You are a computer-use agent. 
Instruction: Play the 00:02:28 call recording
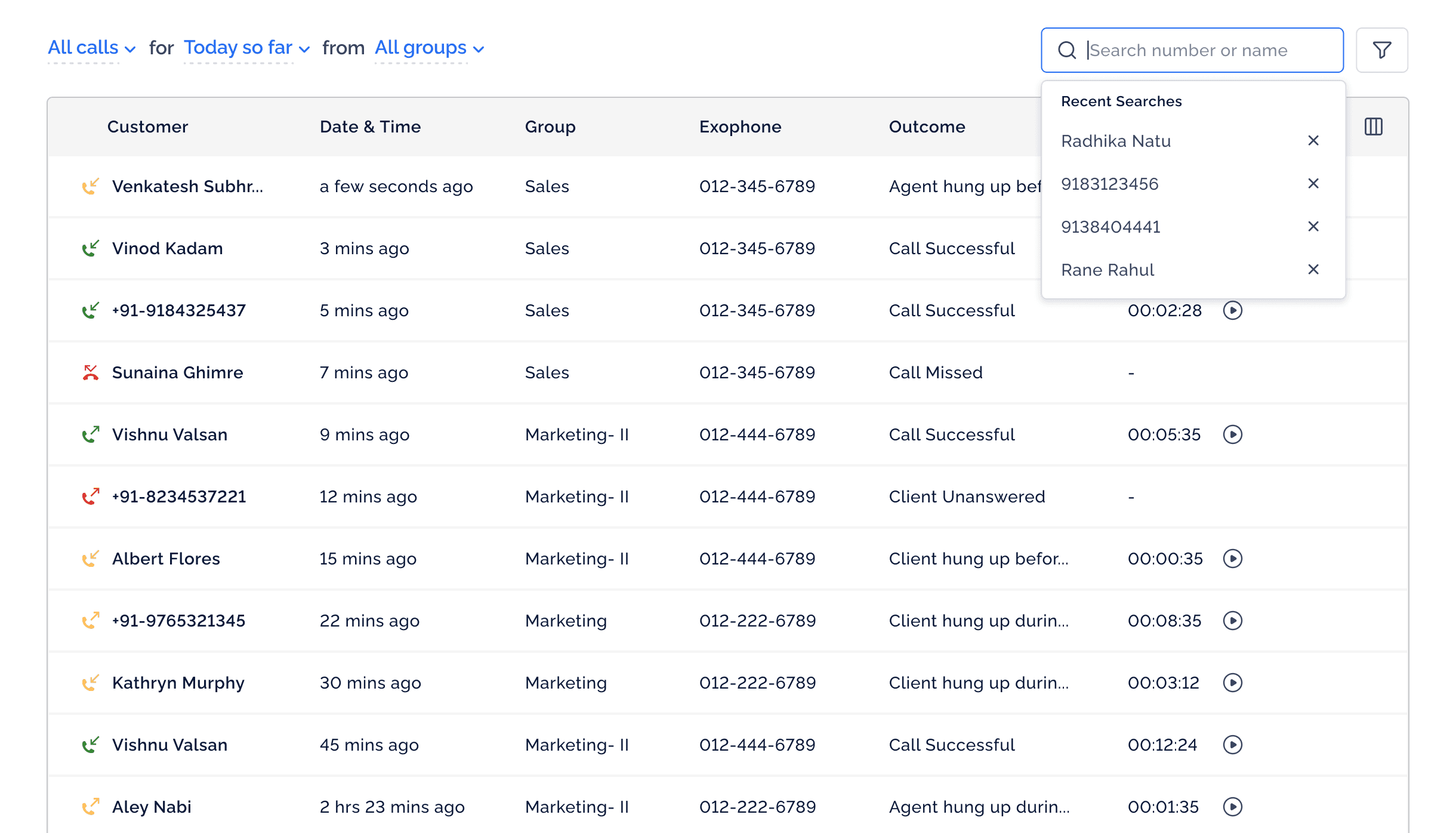1232,310
